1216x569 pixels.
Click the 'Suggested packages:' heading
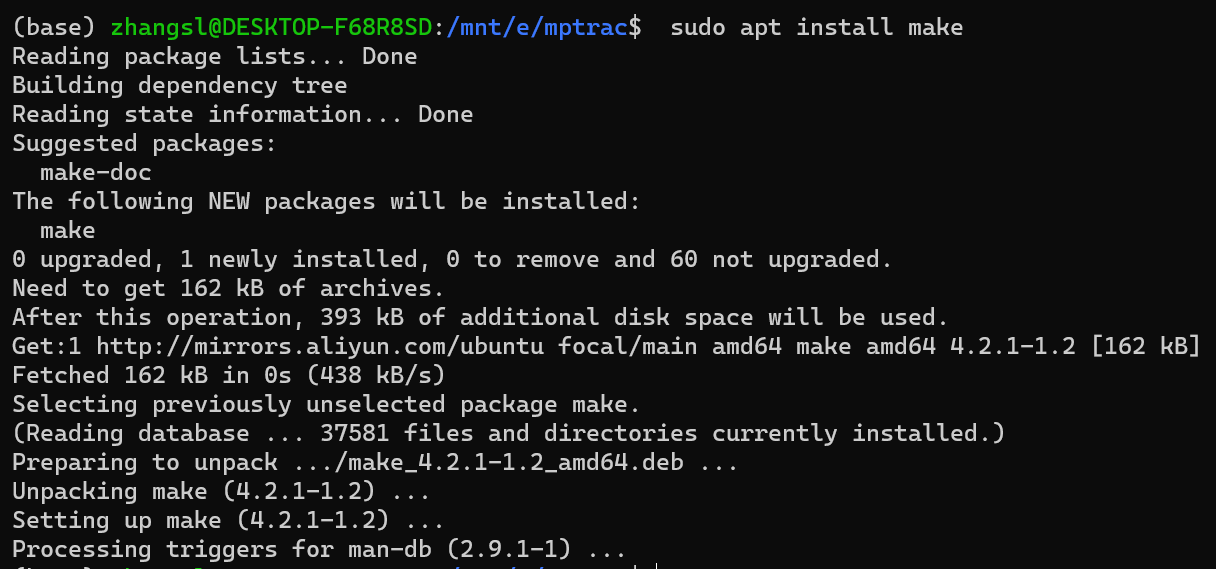coord(144,143)
